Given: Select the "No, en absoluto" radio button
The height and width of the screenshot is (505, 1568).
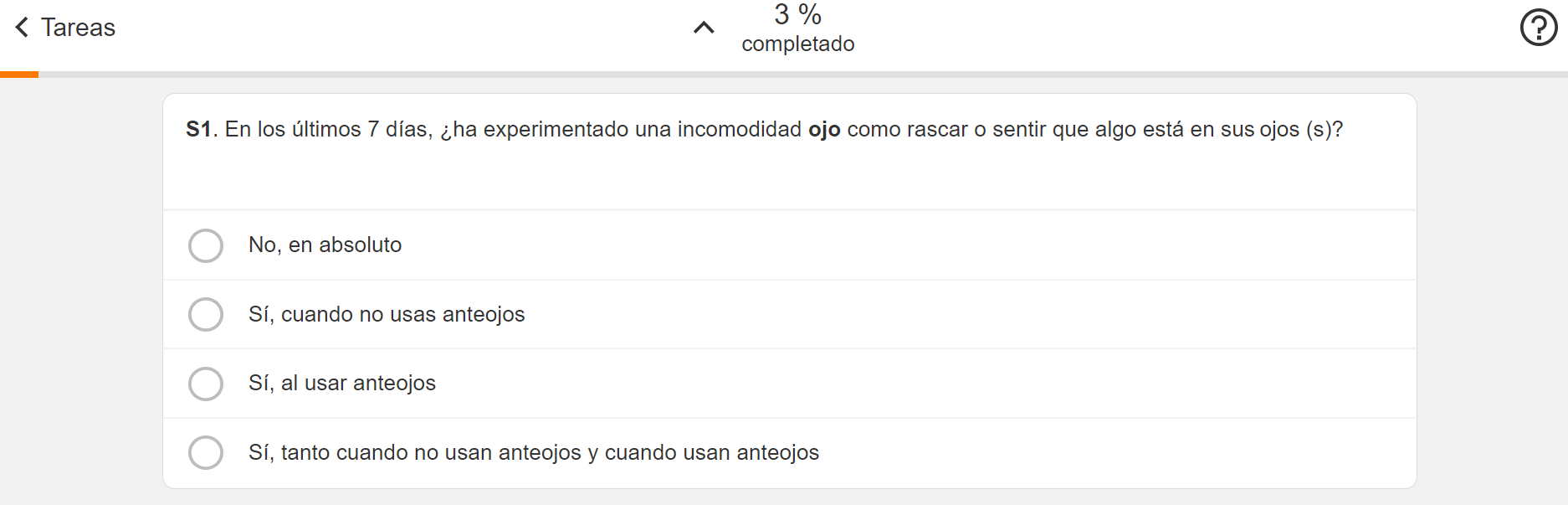Looking at the screenshot, I should tap(206, 245).
